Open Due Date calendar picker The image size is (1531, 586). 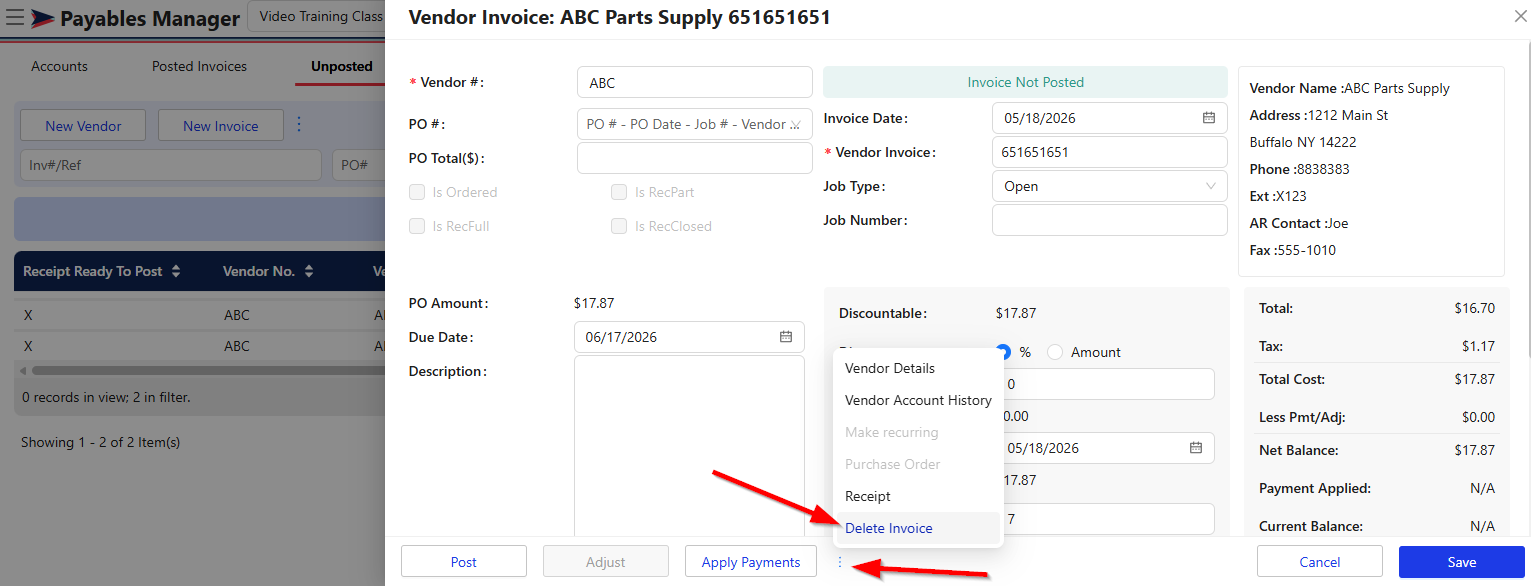tap(786, 337)
